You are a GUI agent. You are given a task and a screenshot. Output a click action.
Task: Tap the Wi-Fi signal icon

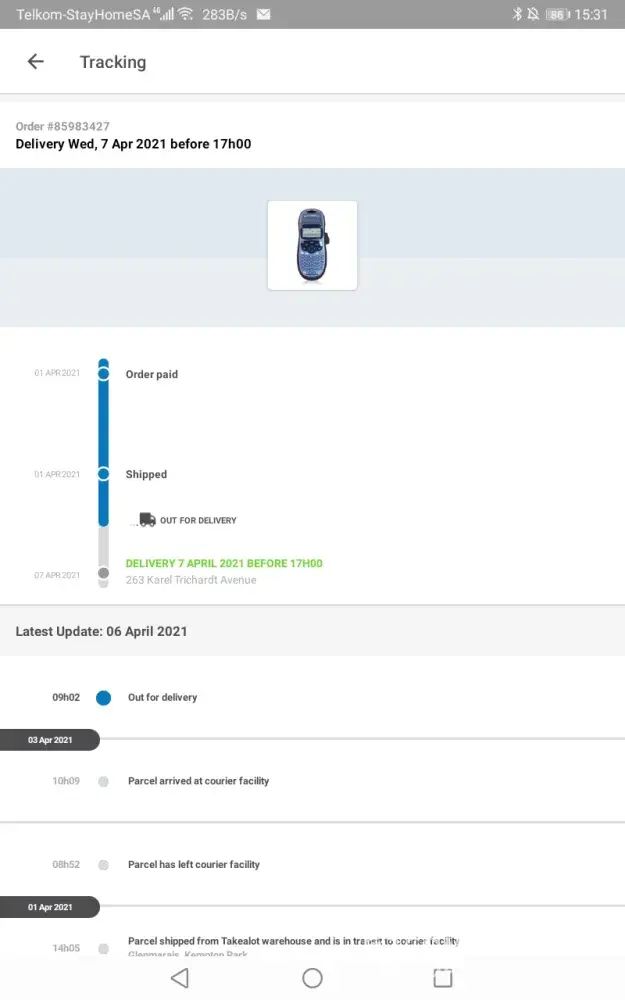185,14
